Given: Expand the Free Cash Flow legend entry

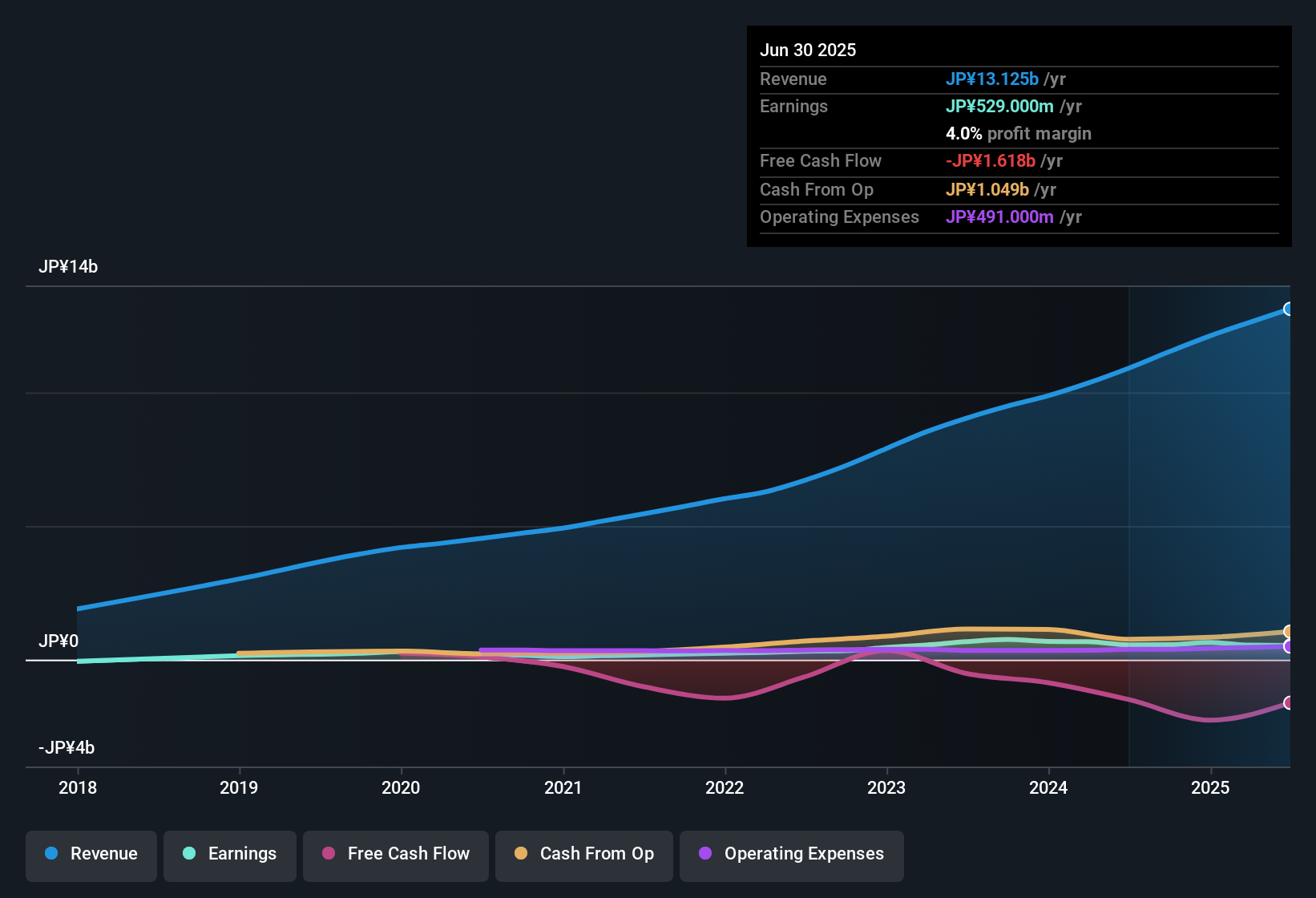Looking at the screenshot, I should pyautogui.click(x=395, y=854).
